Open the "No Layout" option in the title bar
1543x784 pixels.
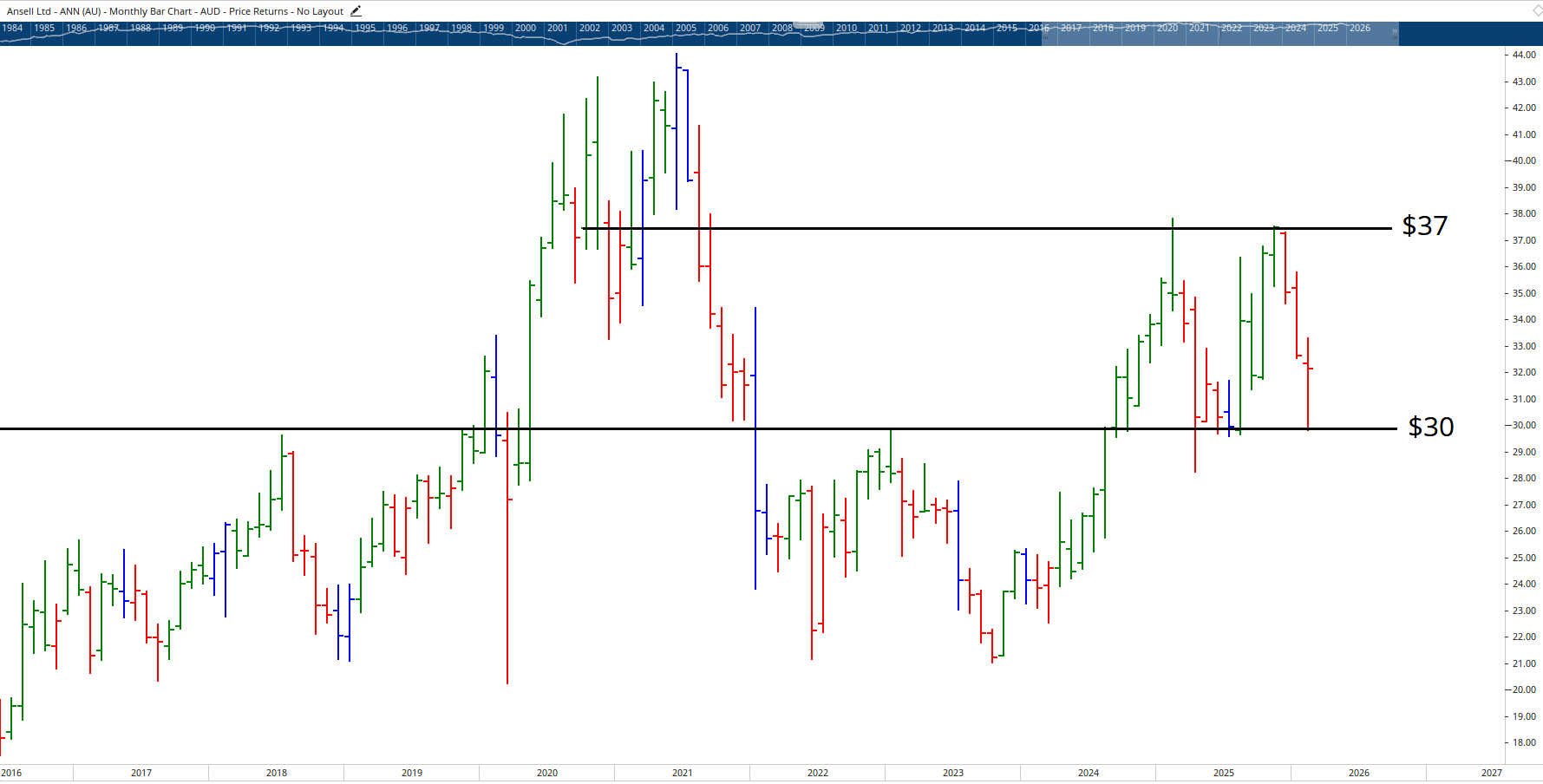[x=323, y=10]
